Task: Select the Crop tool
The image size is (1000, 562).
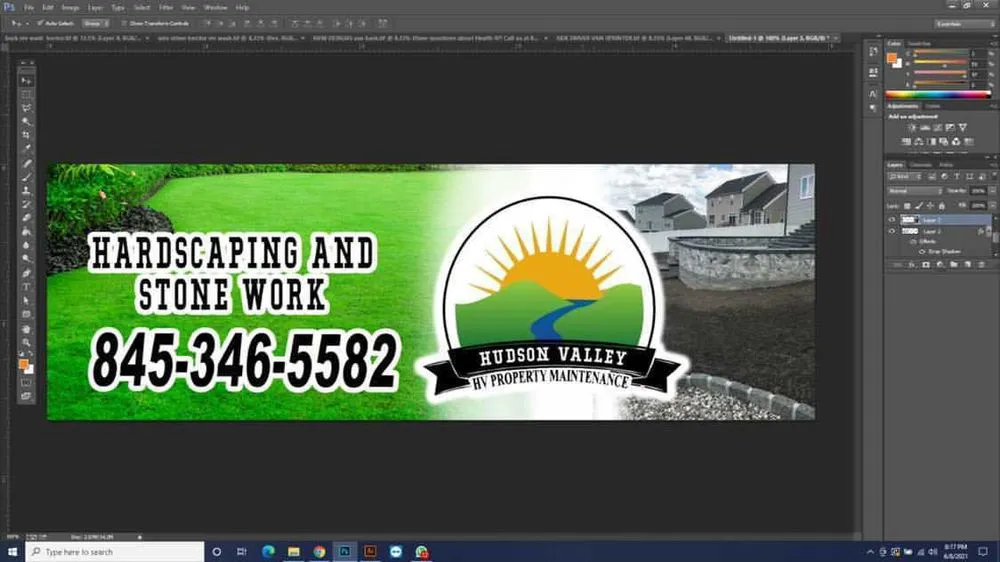Action: coord(26,135)
